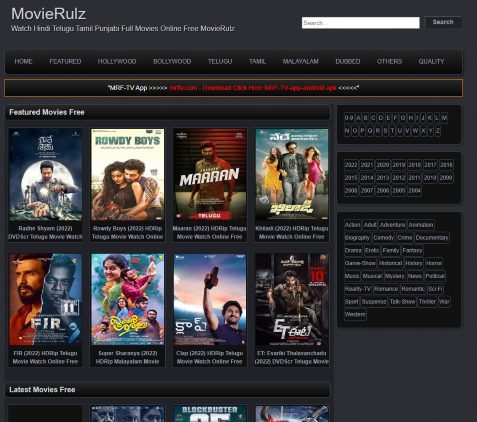
Task: Open the Clap movie poster
Action: [210, 299]
